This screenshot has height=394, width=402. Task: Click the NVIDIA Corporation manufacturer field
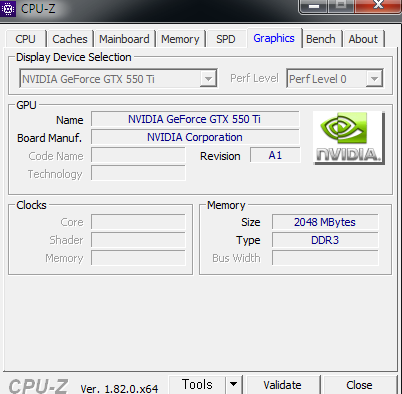195,137
